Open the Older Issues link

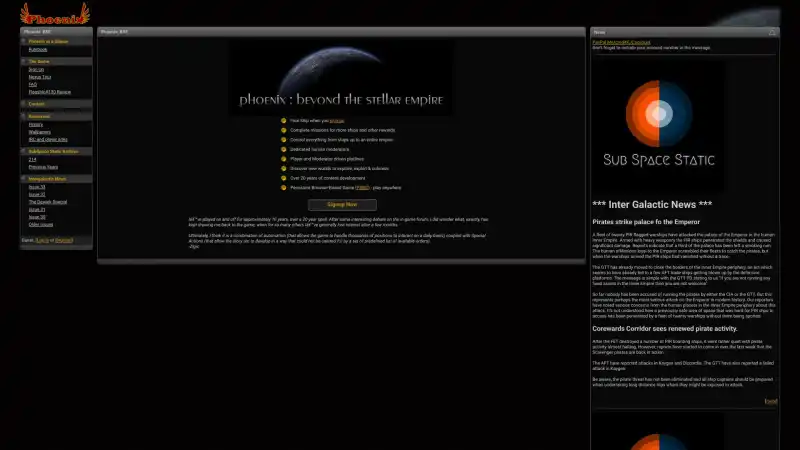pyautogui.click(x=41, y=224)
